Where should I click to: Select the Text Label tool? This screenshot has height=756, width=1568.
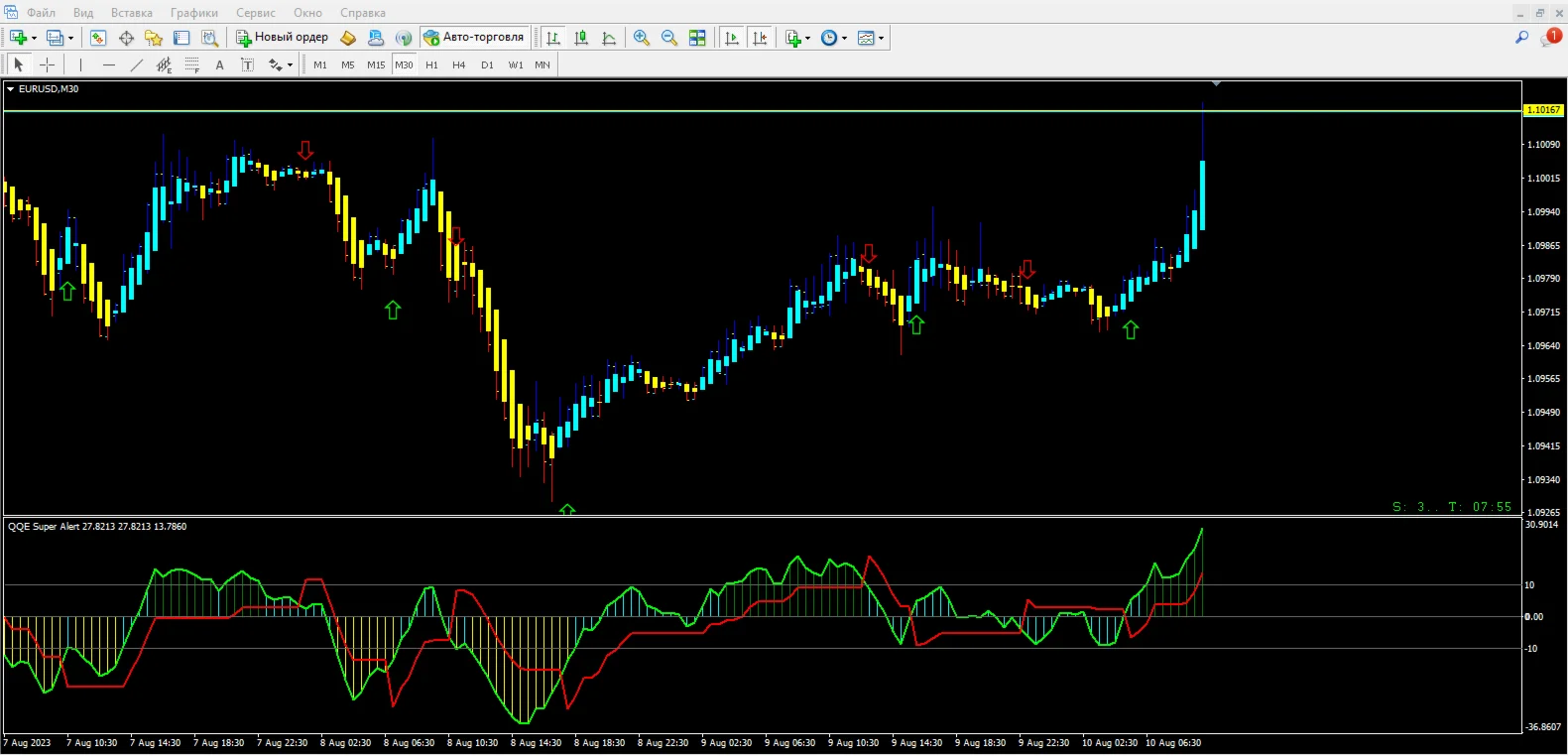point(247,64)
